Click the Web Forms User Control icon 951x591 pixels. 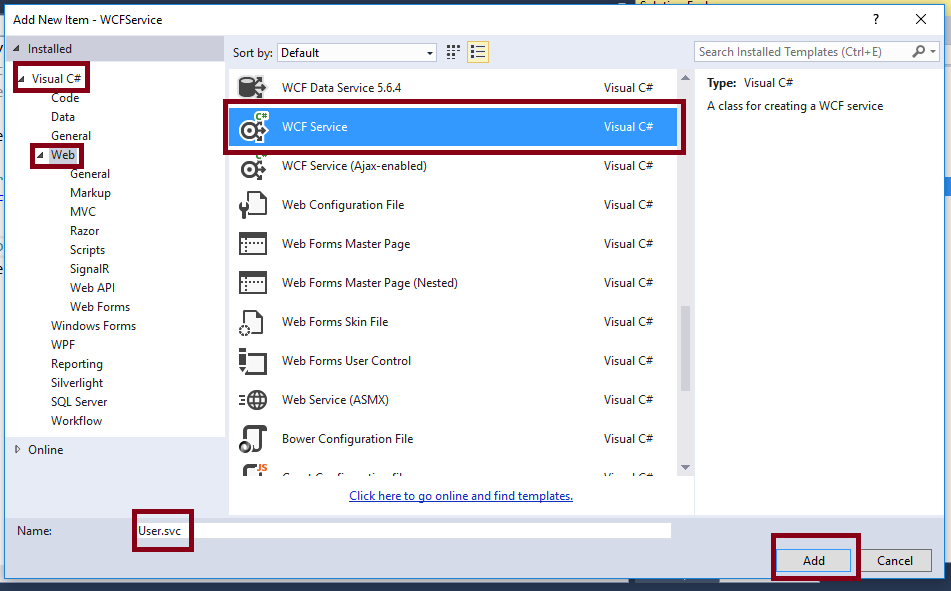click(x=253, y=361)
